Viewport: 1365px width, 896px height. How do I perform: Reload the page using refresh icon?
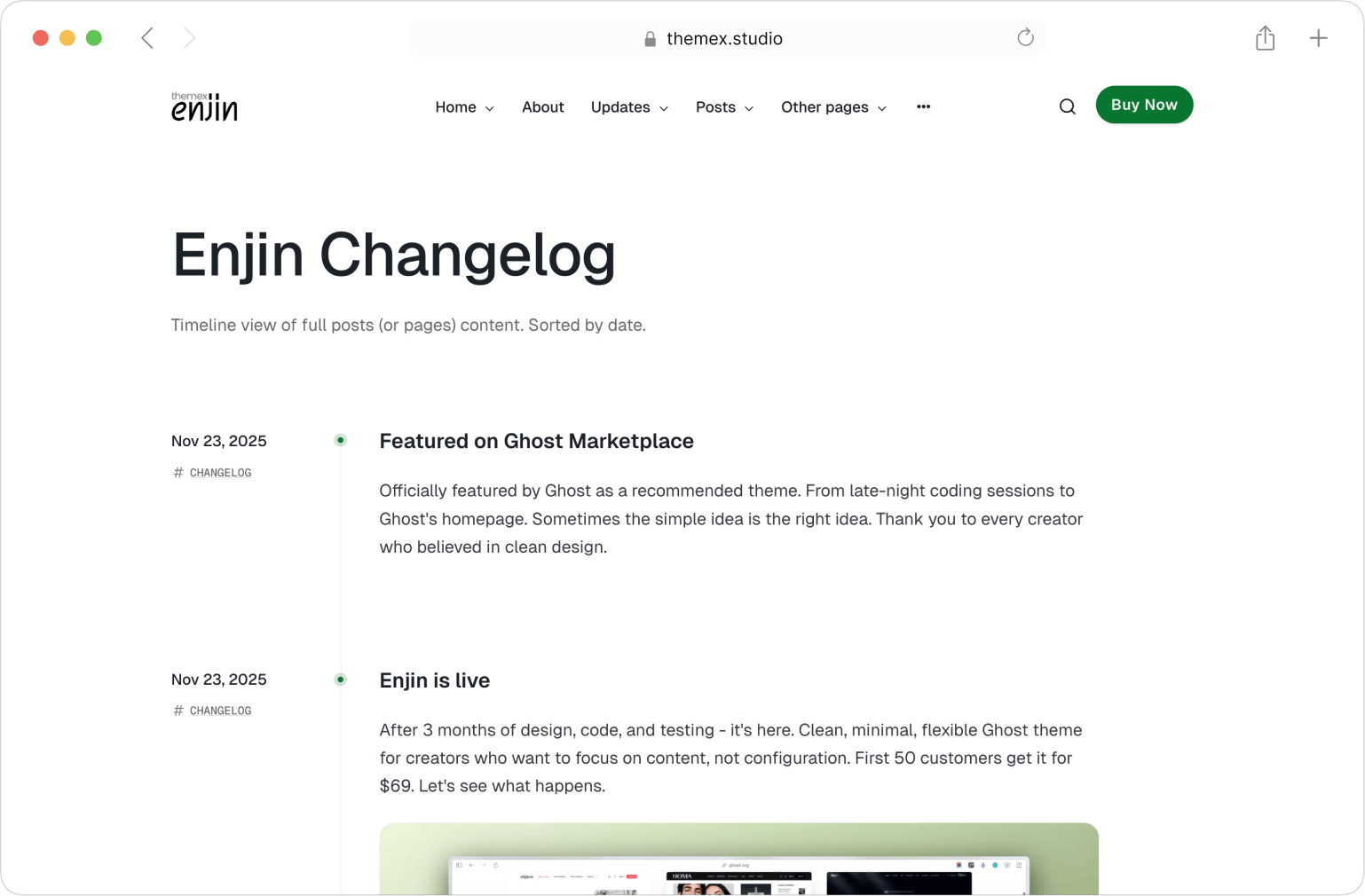pos(1025,37)
